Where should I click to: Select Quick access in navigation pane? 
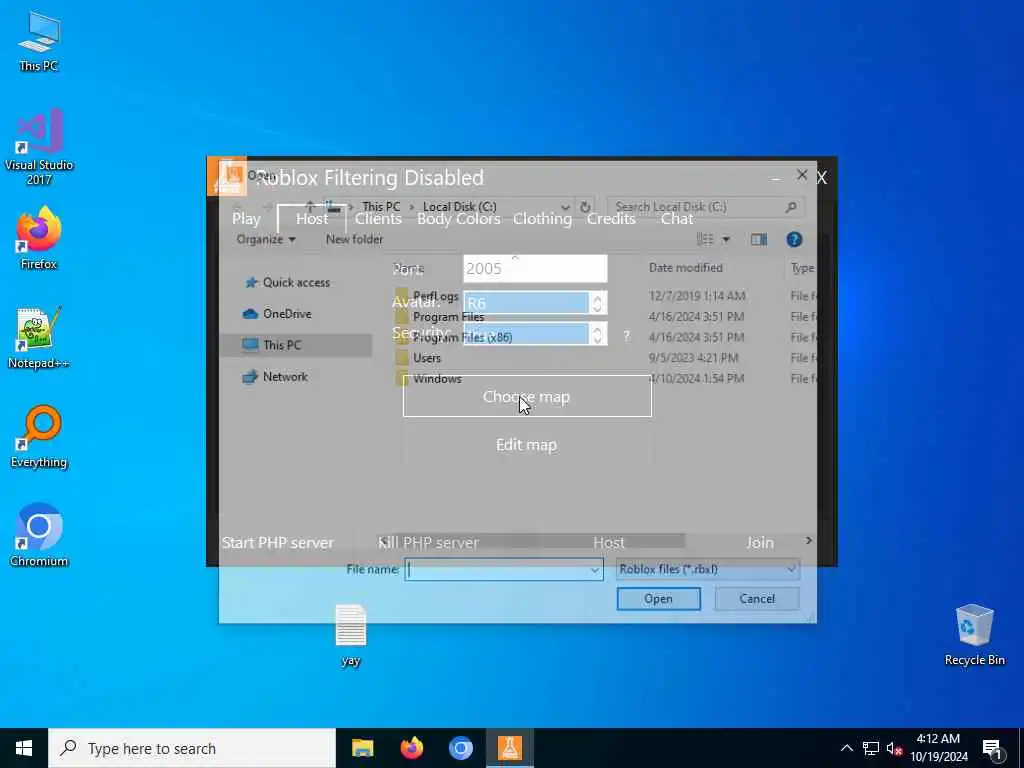click(x=287, y=283)
